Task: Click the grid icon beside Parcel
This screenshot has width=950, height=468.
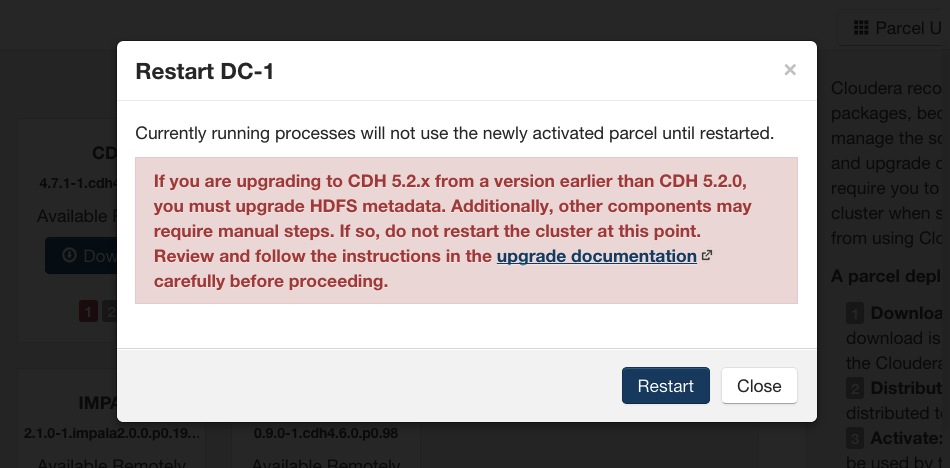Action: coord(861,28)
